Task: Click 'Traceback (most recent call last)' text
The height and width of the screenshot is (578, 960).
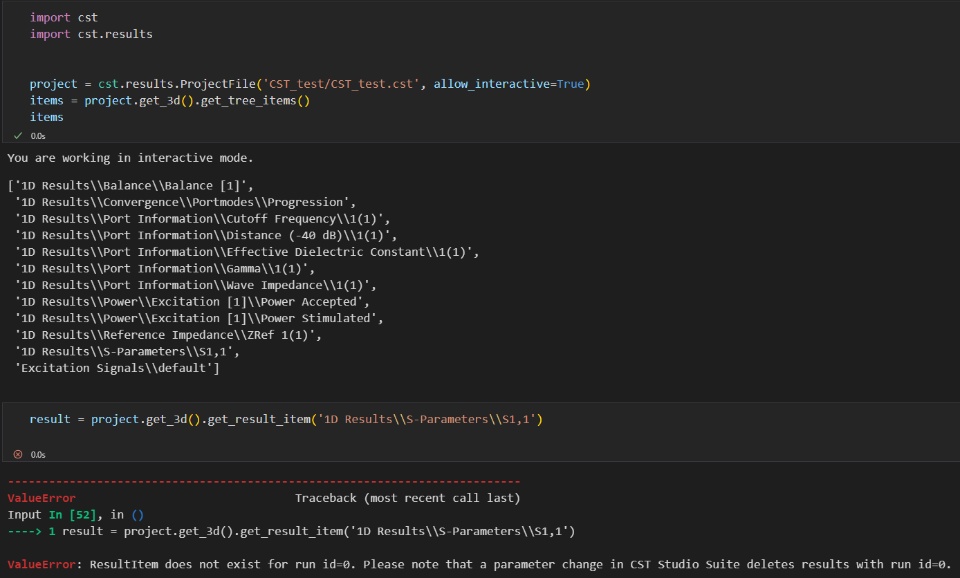Action: pos(407,497)
